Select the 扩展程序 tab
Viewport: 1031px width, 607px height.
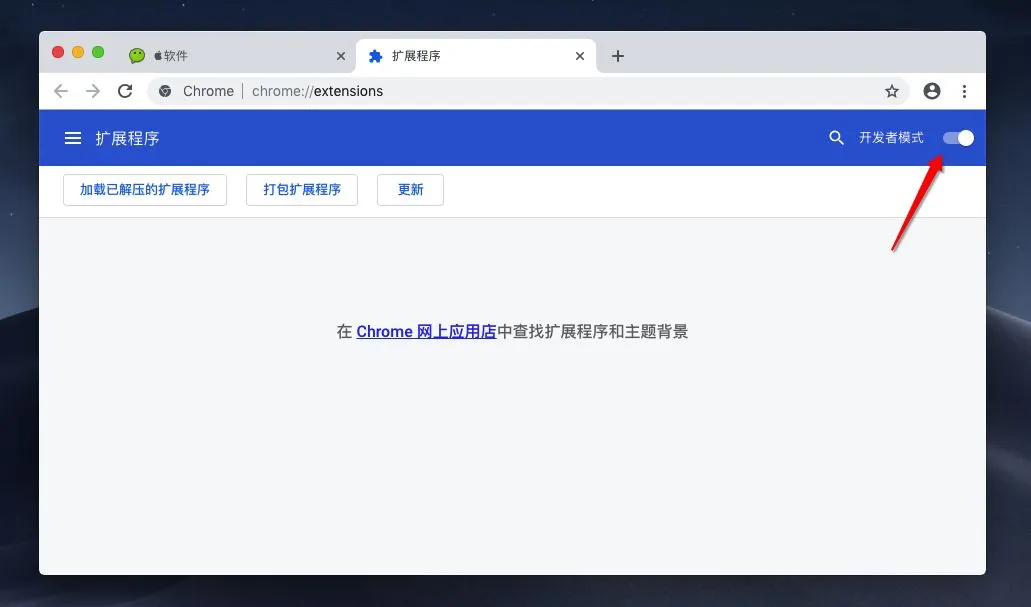(x=475, y=56)
